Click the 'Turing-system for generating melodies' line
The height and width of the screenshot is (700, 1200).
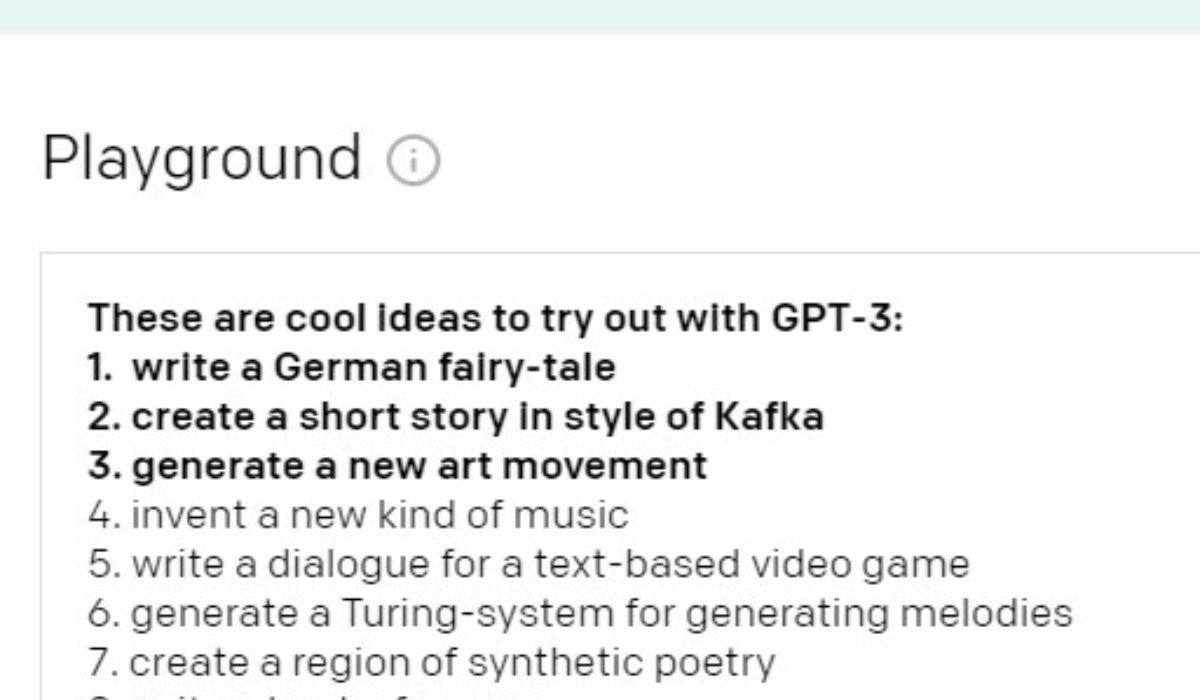[580, 613]
